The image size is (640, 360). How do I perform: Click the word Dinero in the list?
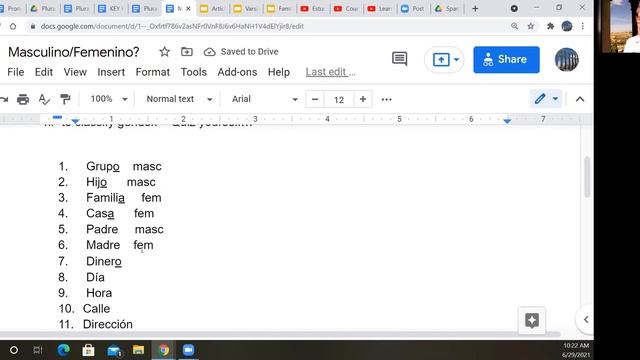104,261
